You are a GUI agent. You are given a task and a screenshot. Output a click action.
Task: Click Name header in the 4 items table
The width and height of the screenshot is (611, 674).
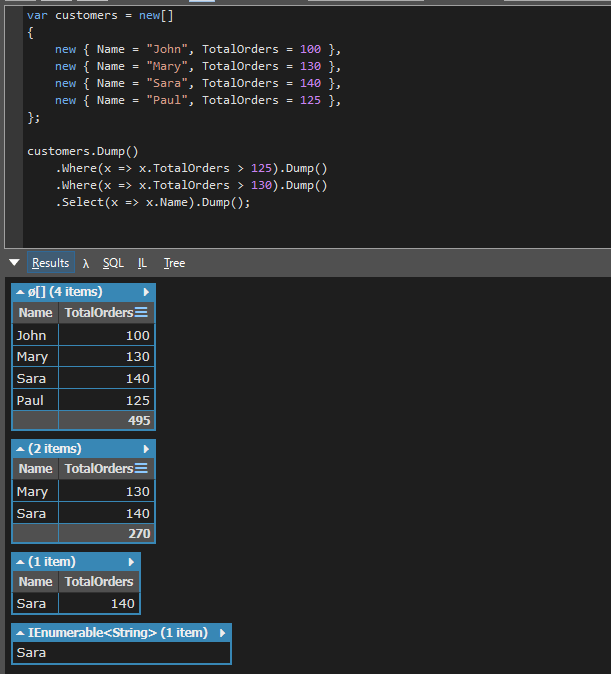(35, 312)
